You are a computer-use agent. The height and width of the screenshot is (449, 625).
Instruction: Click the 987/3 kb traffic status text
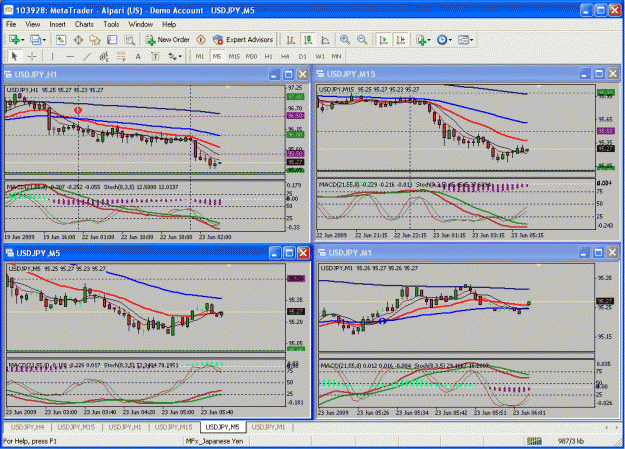[x=571, y=441]
